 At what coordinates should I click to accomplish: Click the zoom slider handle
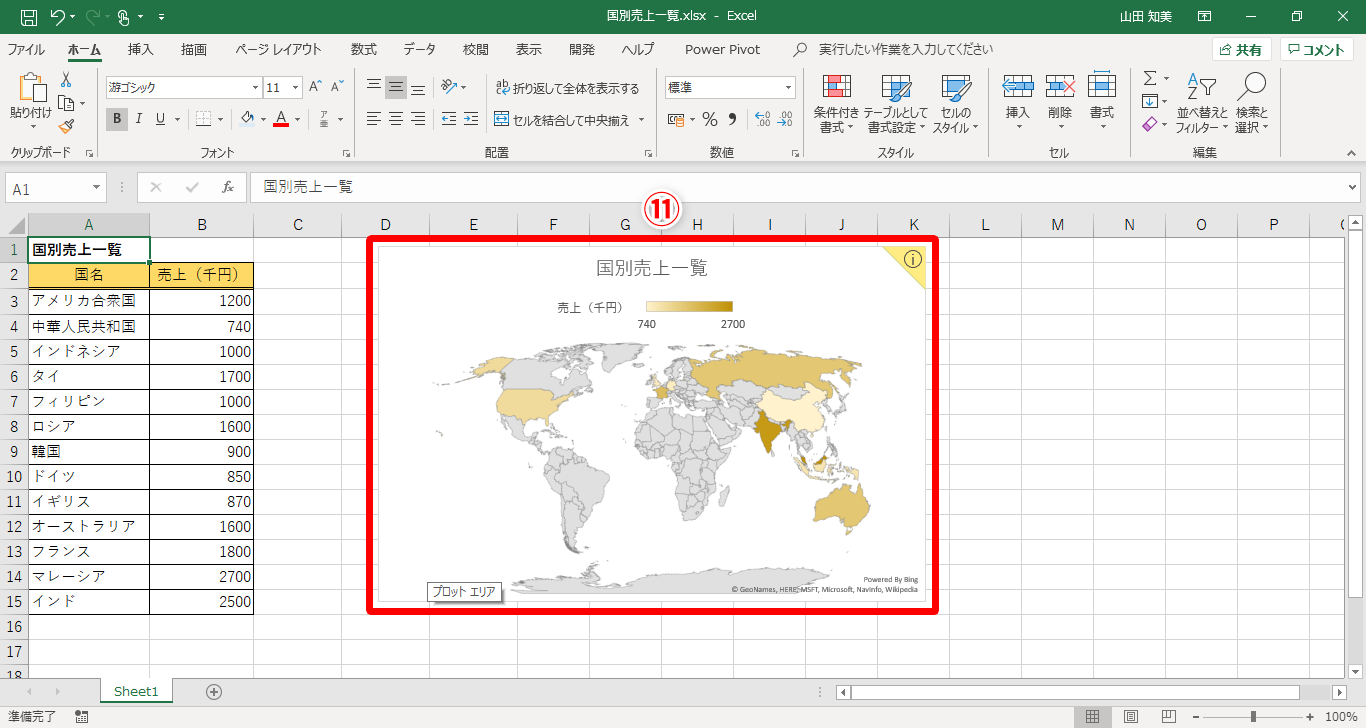click(x=1253, y=716)
